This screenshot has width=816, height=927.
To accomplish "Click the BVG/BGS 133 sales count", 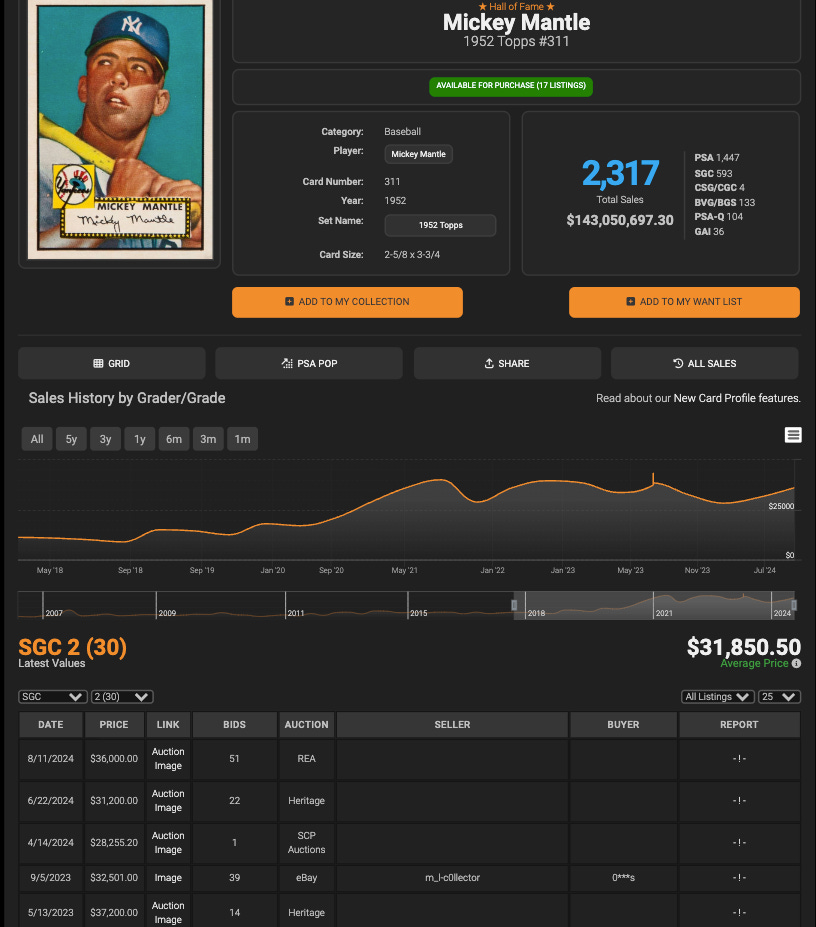I will click(x=724, y=203).
